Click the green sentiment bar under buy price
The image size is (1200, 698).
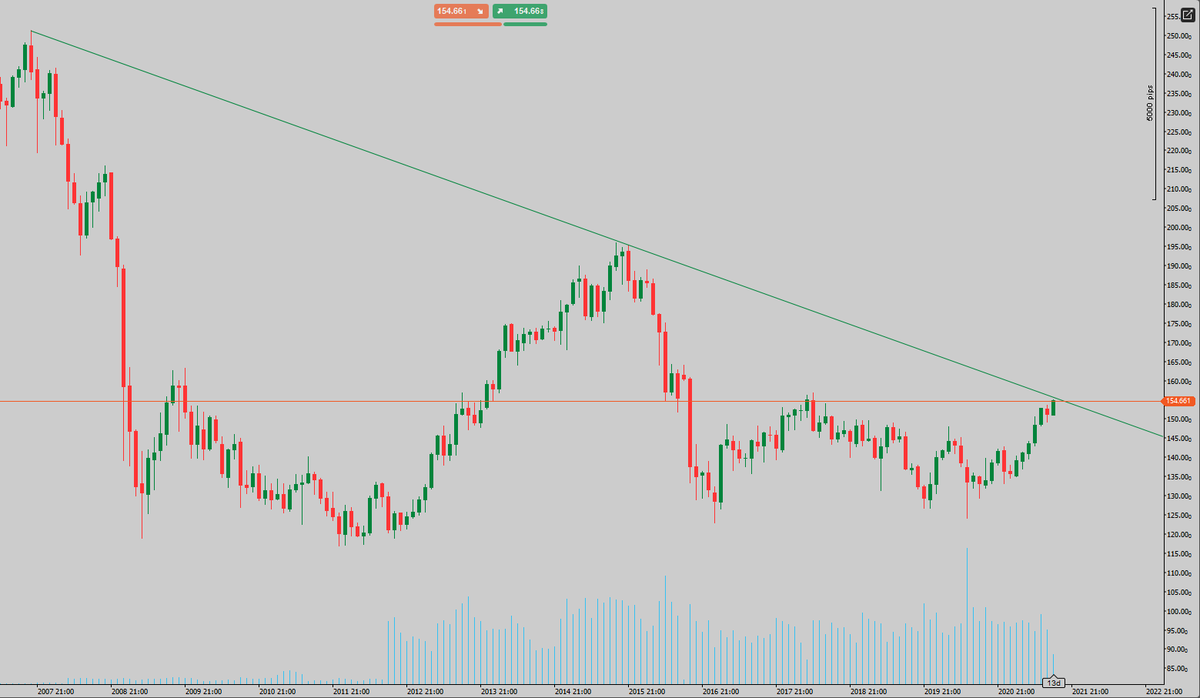tap(525, 23)
